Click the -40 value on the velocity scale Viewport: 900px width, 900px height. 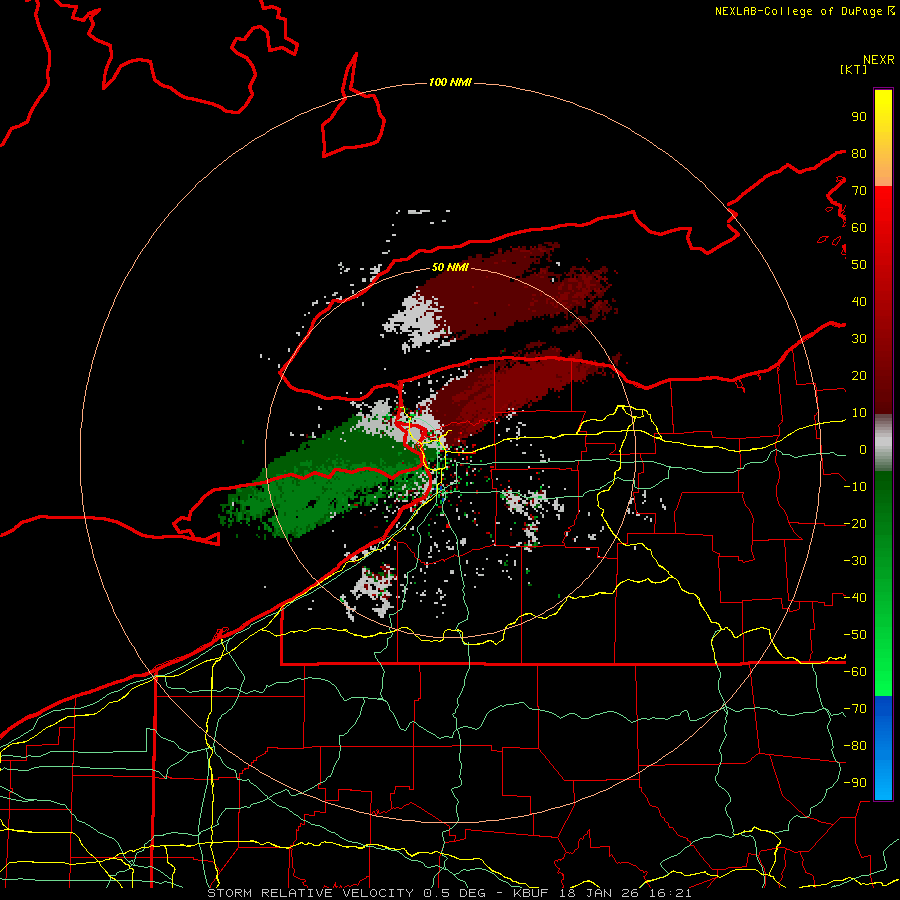855,598
